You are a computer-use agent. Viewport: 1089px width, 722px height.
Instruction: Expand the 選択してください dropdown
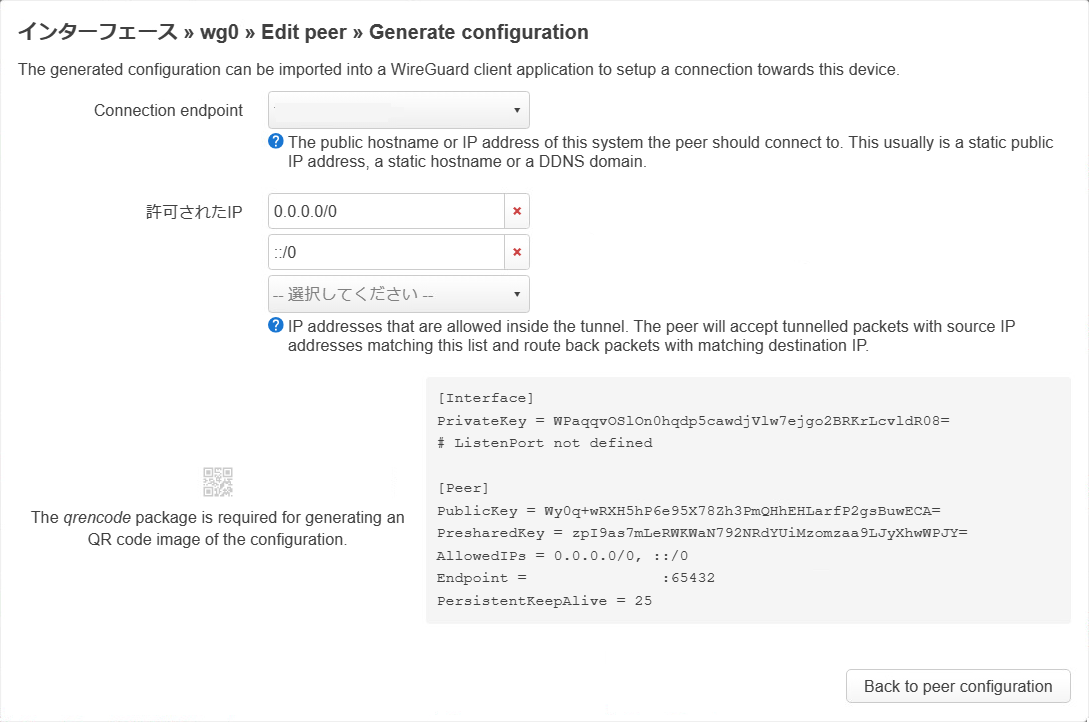[398, 294]
